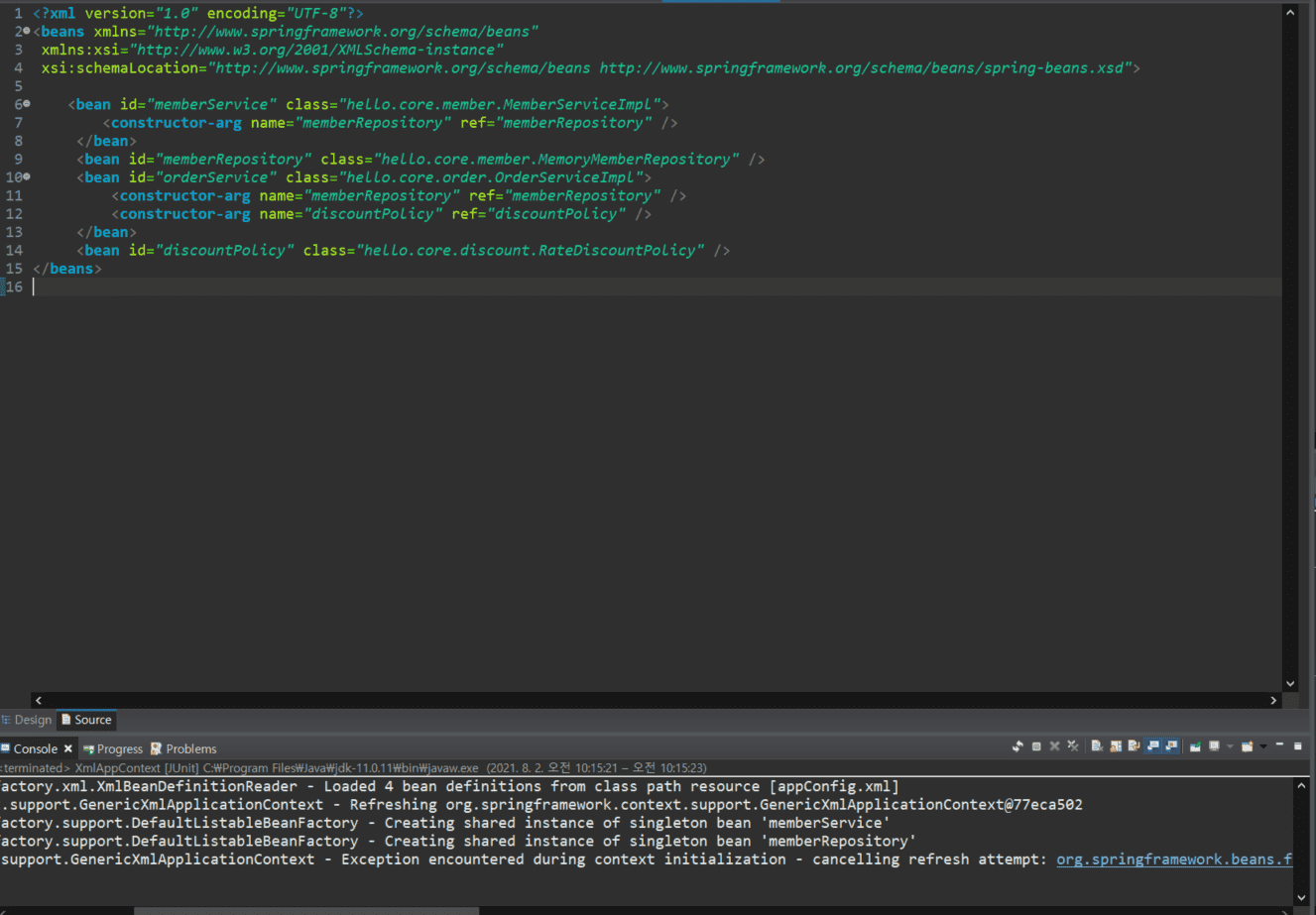Clear the console output with Clear Console icon
Viewport: 1316px width, 915px height.
pos(1097,746)
